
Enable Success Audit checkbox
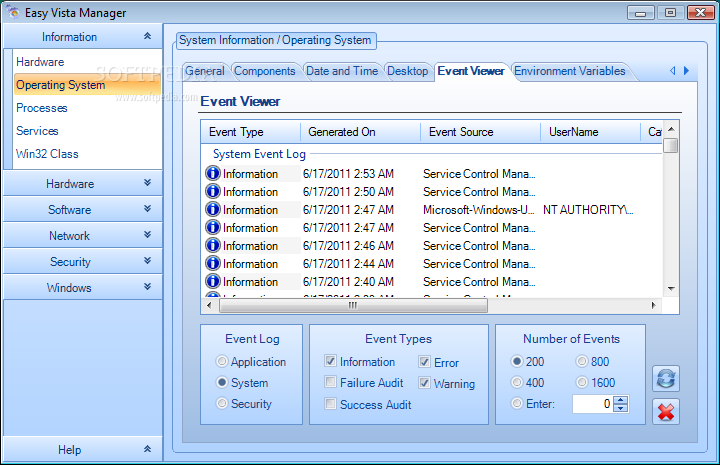tap(330, 403)
